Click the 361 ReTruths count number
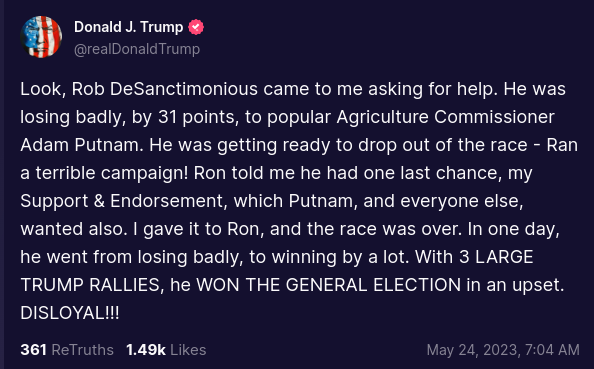This screenshot has height=369, width=594. (33, 350)
